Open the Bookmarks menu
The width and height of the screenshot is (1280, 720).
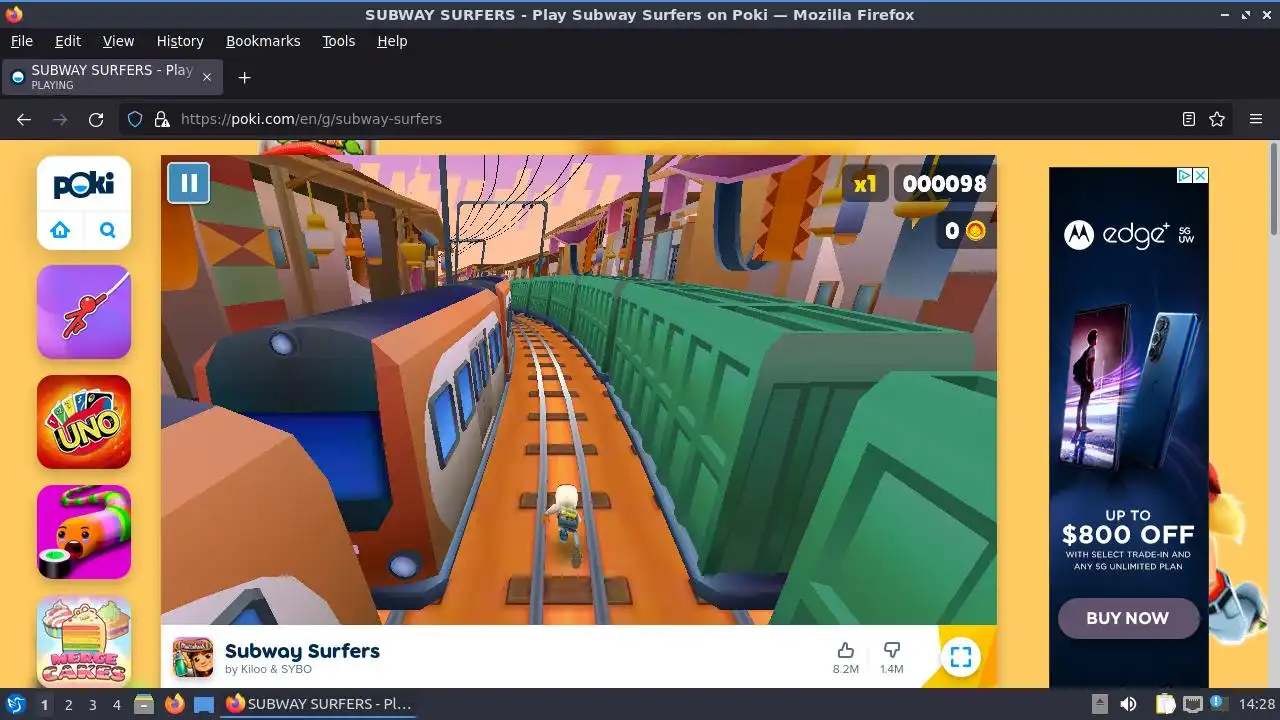pos(263,41)
